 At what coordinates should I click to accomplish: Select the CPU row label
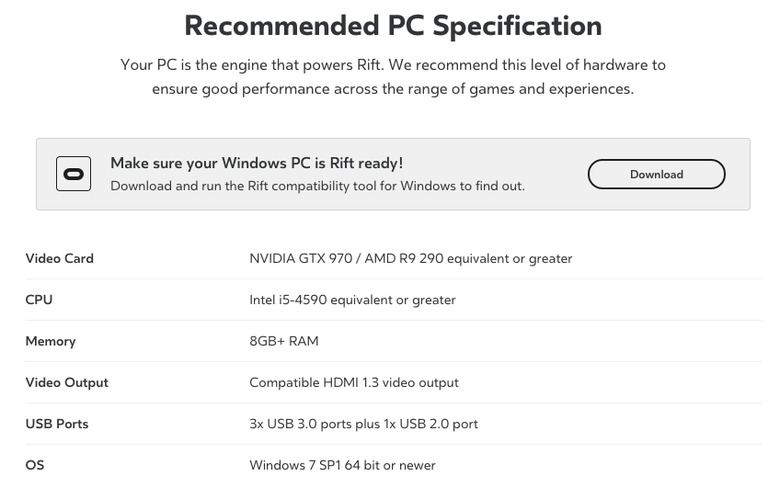click(x=39, y=300)
